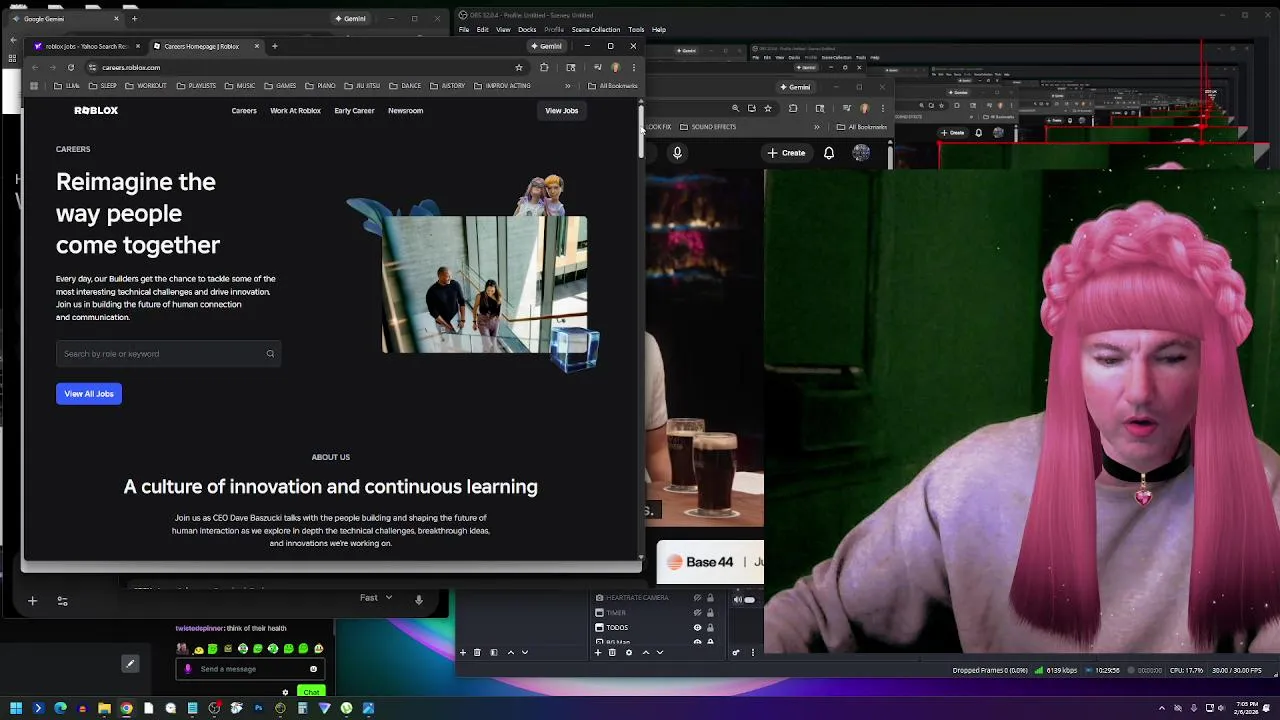Viewport: 1280px width, 720px height.
Task: Open the WORKOUT bookmark folder
Action: pos(146,86)
